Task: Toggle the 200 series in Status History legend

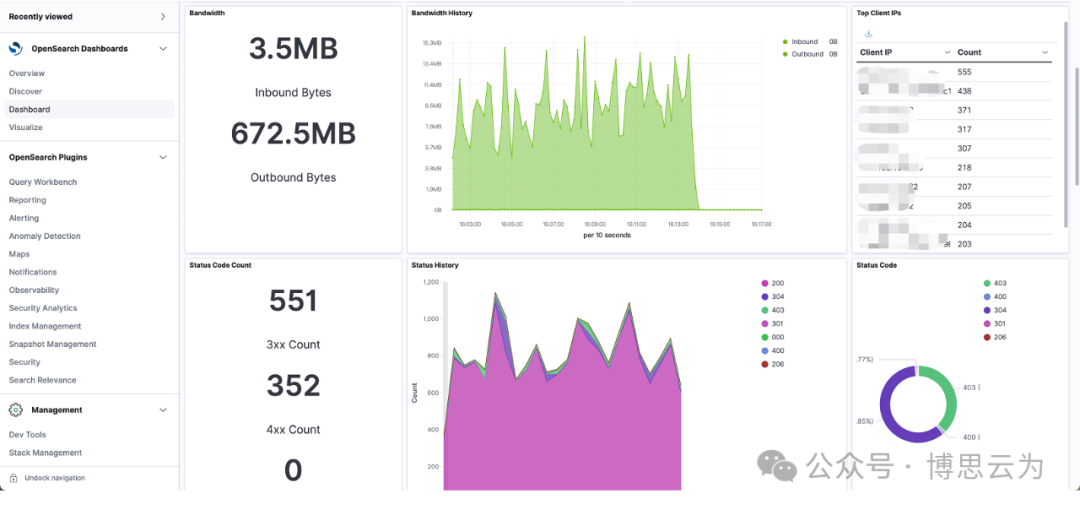Action: 773,283
